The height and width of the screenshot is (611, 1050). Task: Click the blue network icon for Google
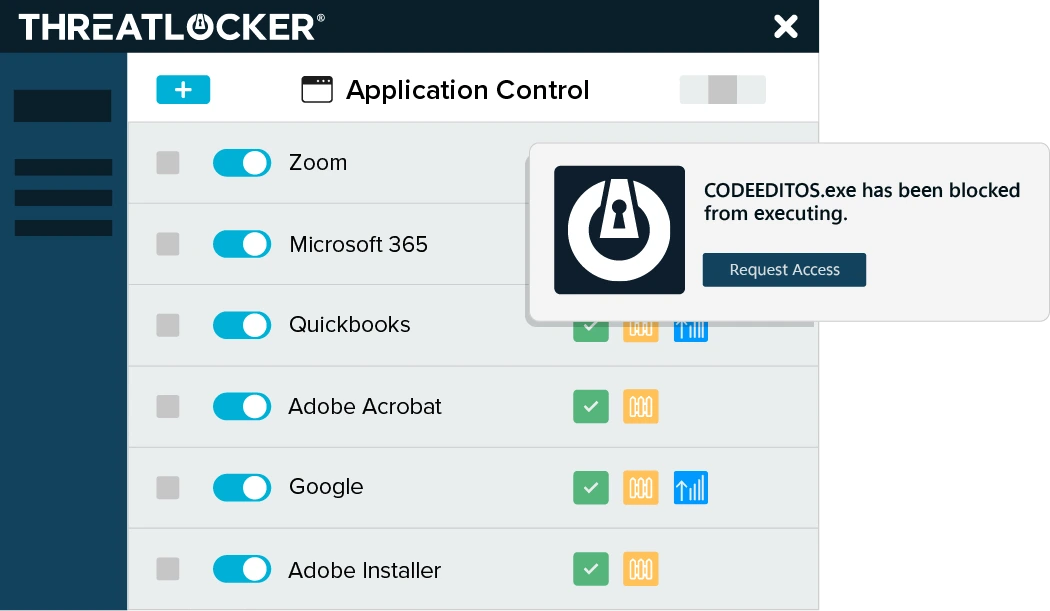[691, 488]
